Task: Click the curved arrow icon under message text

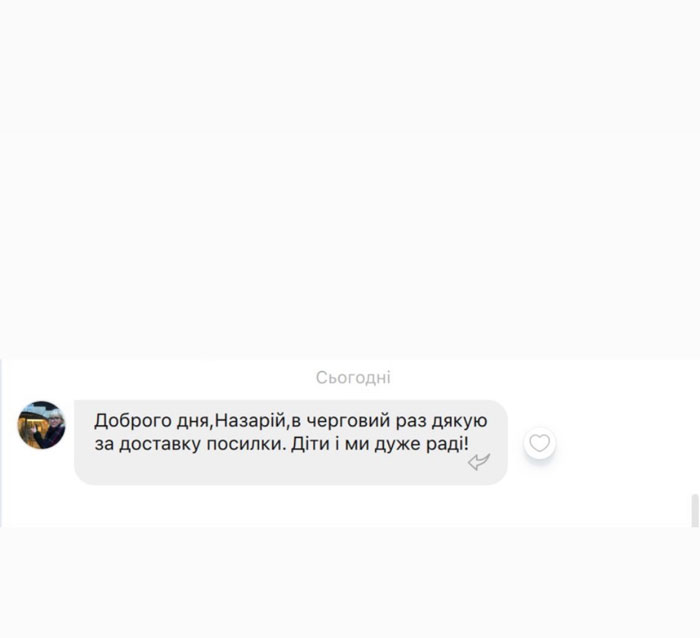Action: pyautogui.click(x=479, y=462)
